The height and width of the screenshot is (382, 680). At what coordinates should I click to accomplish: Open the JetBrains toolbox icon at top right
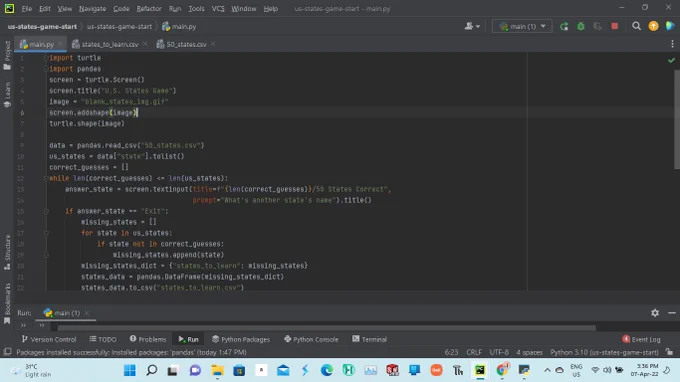click(670, 26)
